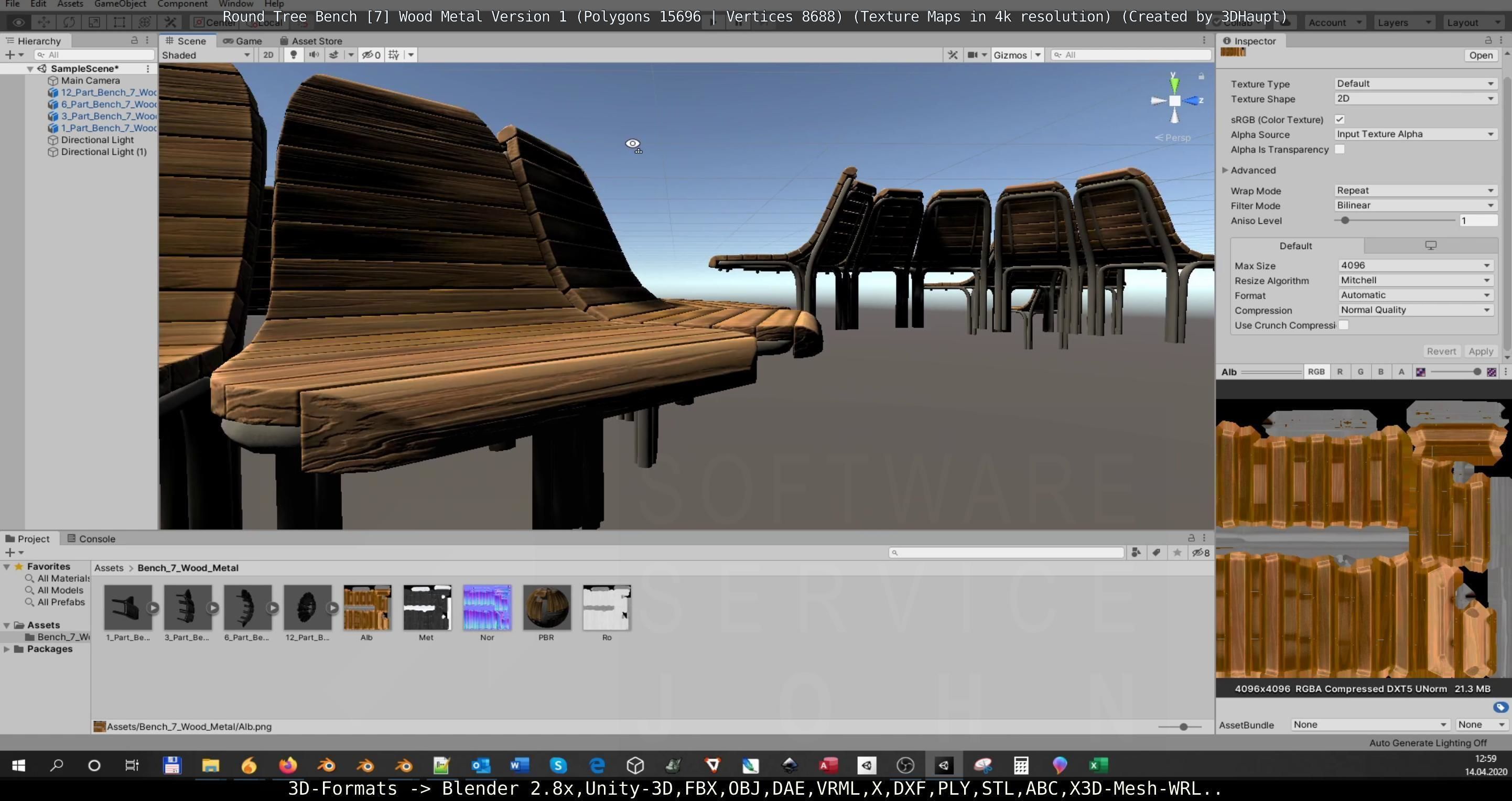Enable Use Crunch Compression checkbox
This screenshot has height=801, width=1512.
(x=1344, y=325)
